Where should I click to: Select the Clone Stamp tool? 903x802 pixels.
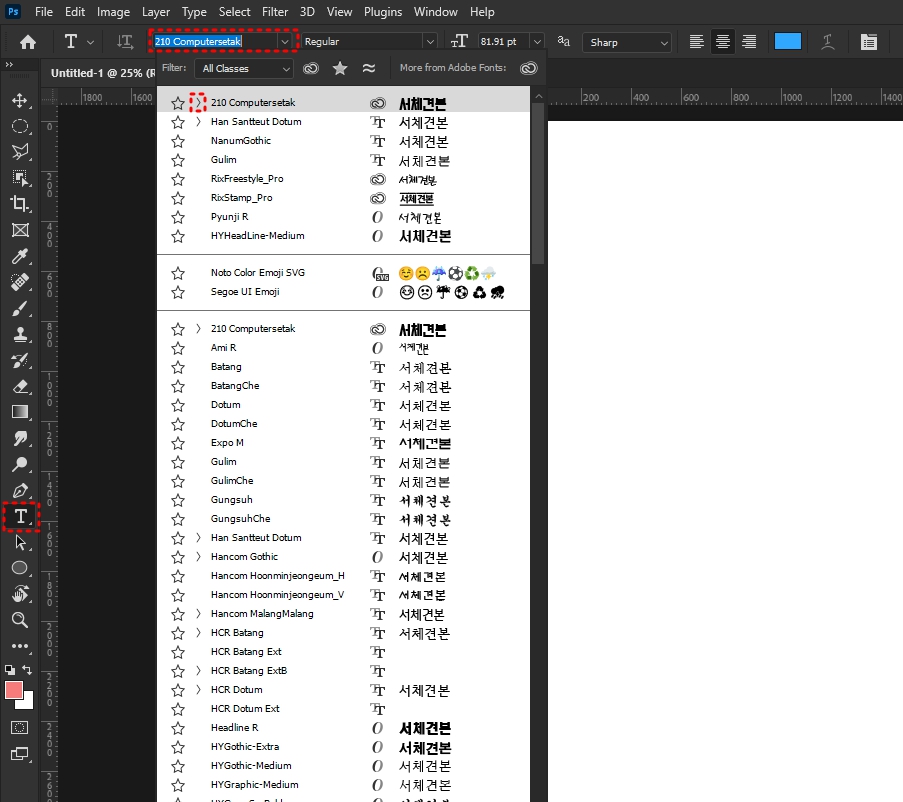pyautogui.click(x=20, y=335)
